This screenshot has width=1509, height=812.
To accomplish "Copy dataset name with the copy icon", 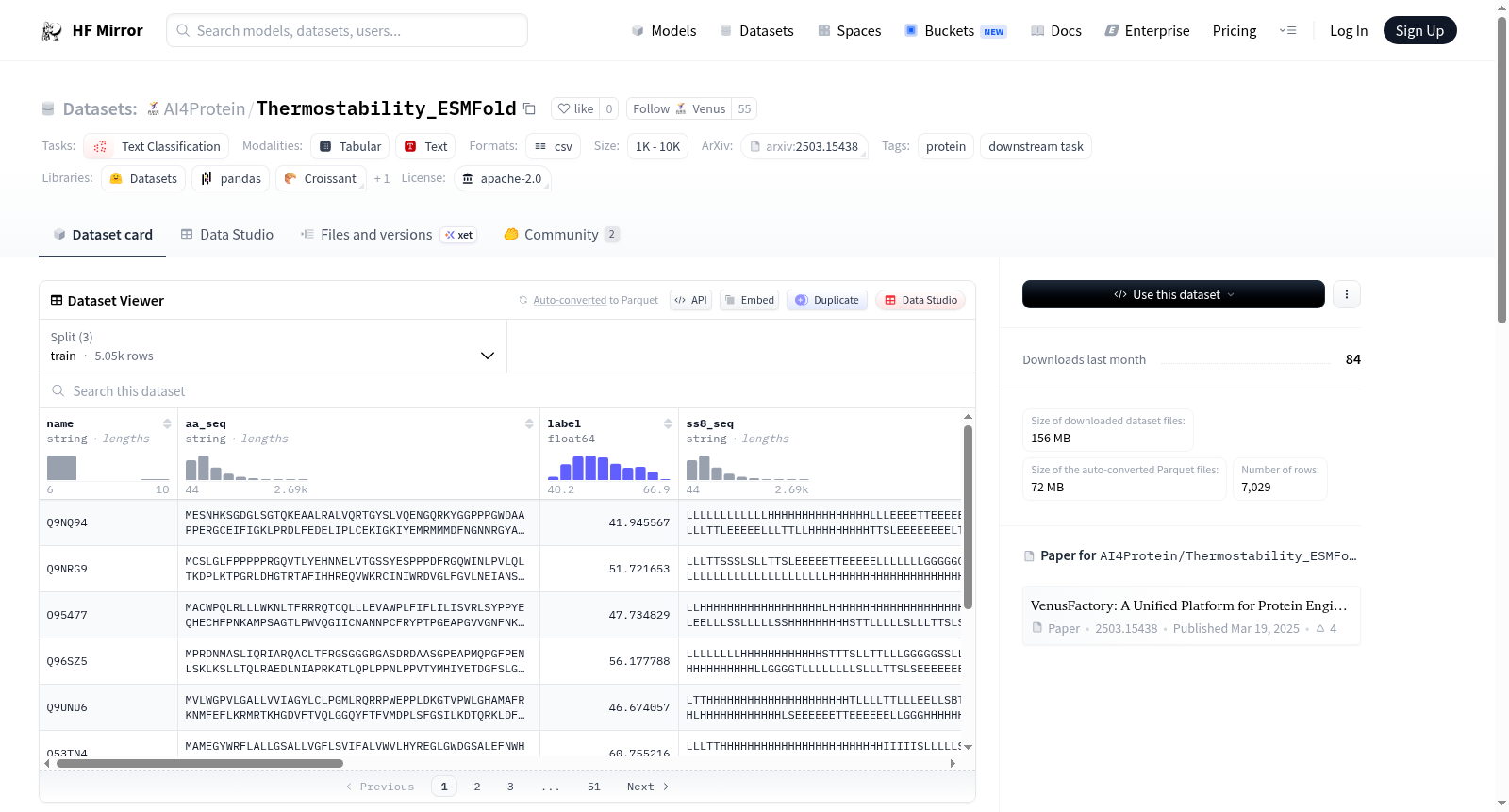I will coord(530,109).
